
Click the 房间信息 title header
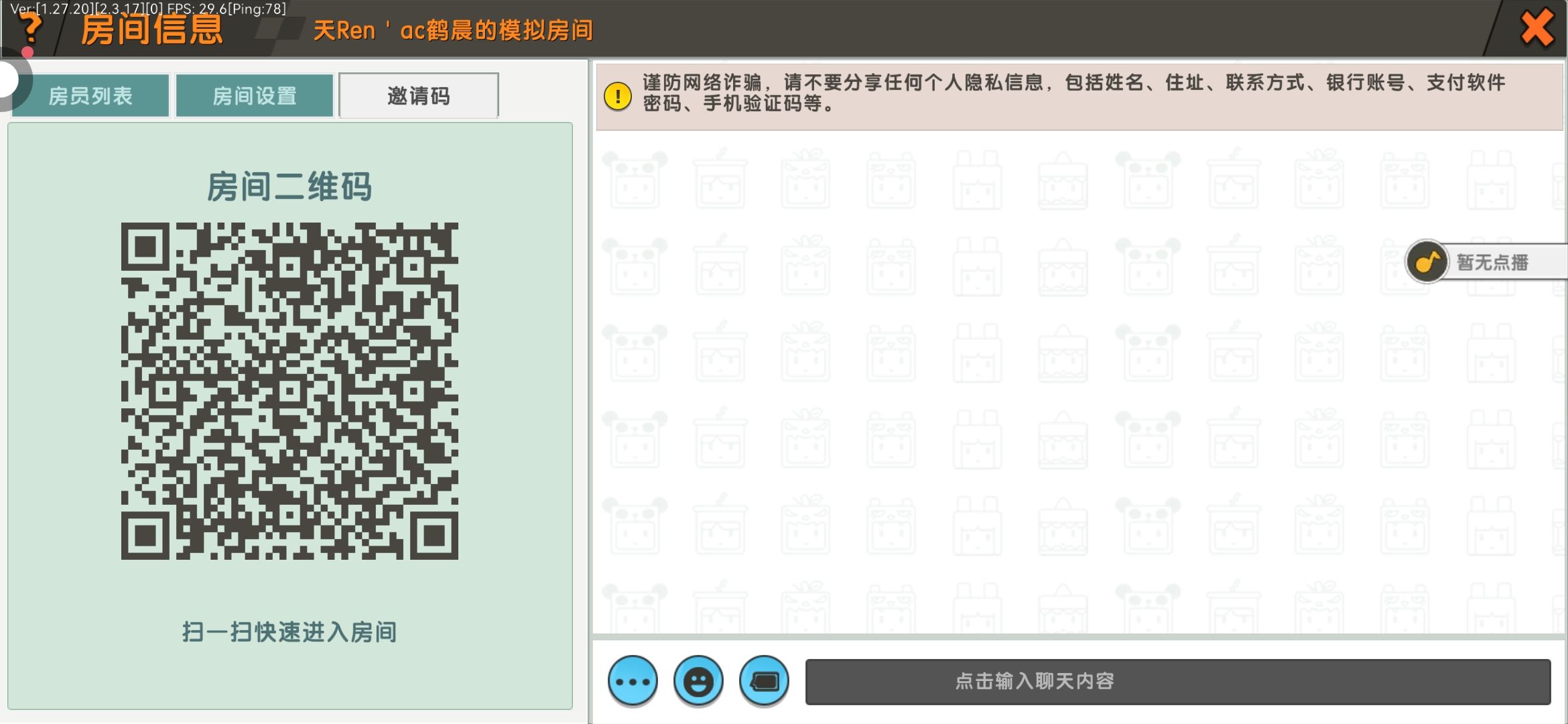151,30
